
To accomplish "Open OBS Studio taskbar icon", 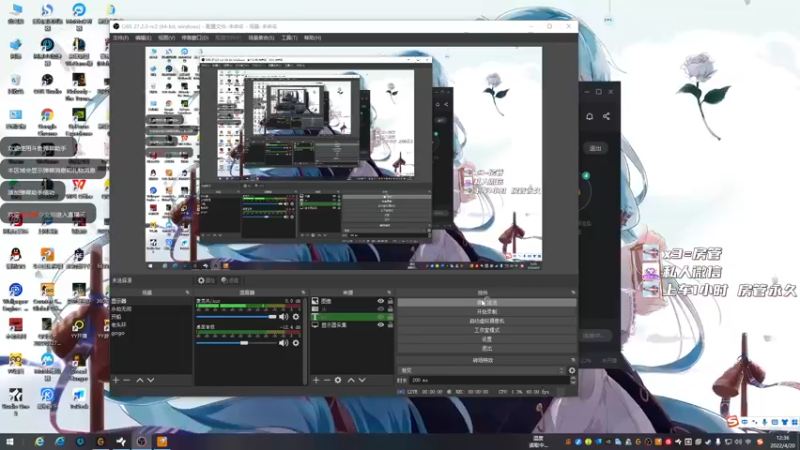I will (141, 442).
